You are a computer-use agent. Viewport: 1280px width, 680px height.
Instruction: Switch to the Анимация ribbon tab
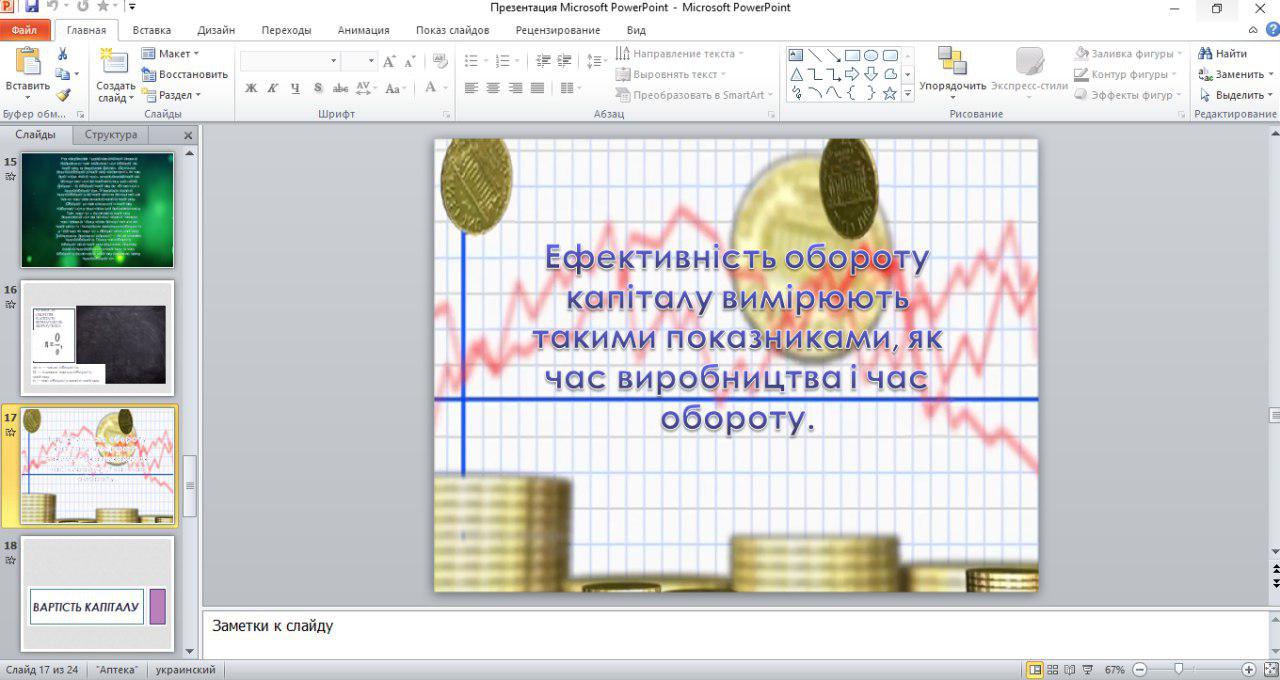(x=364, y=31)
